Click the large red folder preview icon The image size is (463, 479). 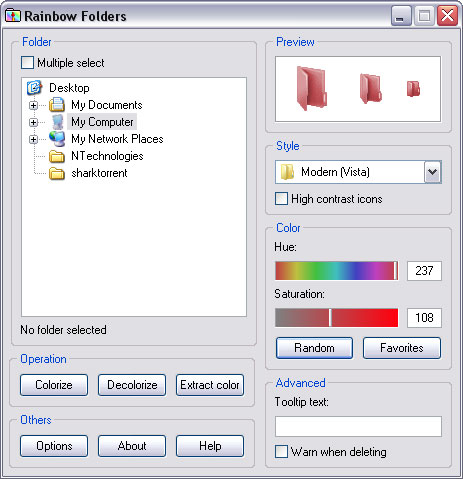pyautogui.click(x=312, y=88)
